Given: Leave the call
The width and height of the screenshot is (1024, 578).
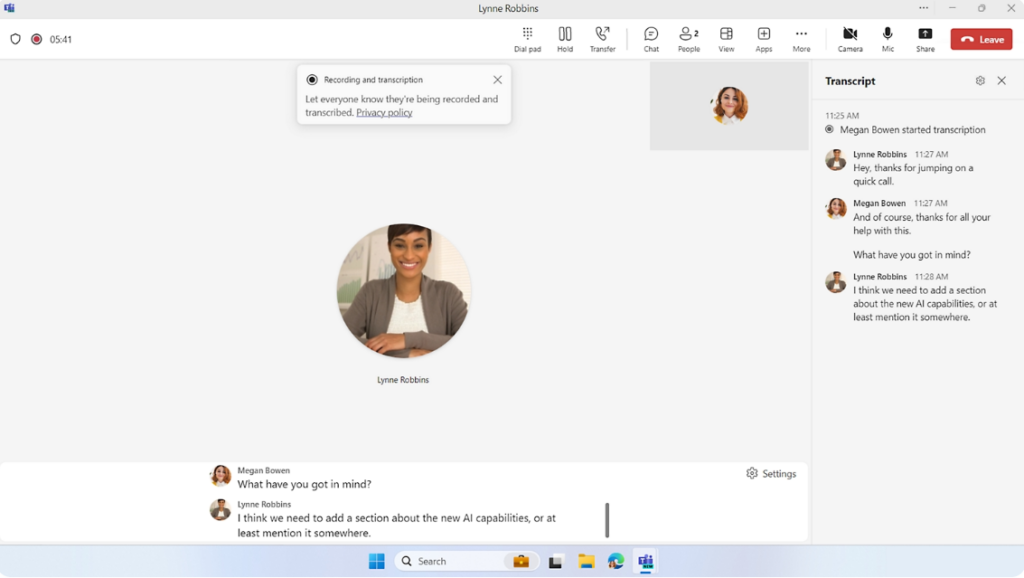Looking at the screenshot, I should (x=981, y=39).
